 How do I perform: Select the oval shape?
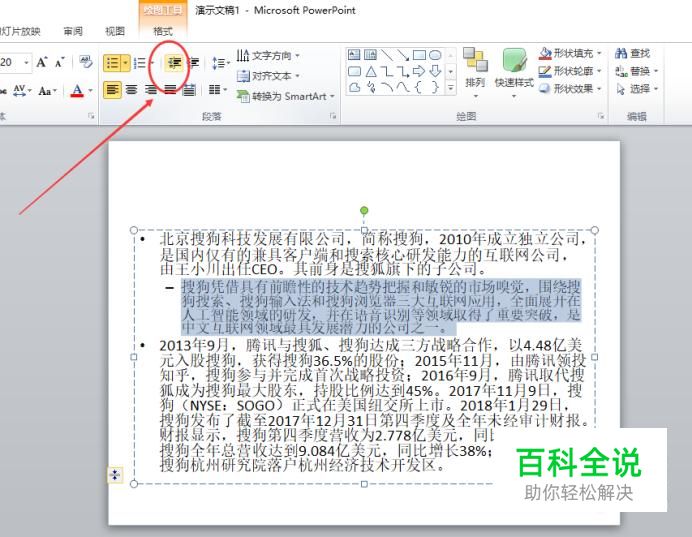point(435,55)
